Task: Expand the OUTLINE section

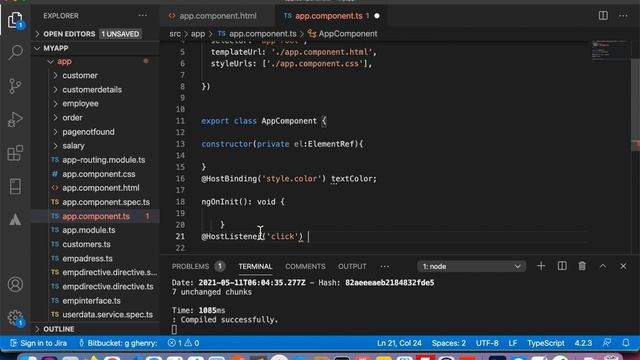Action: [96, 329]
